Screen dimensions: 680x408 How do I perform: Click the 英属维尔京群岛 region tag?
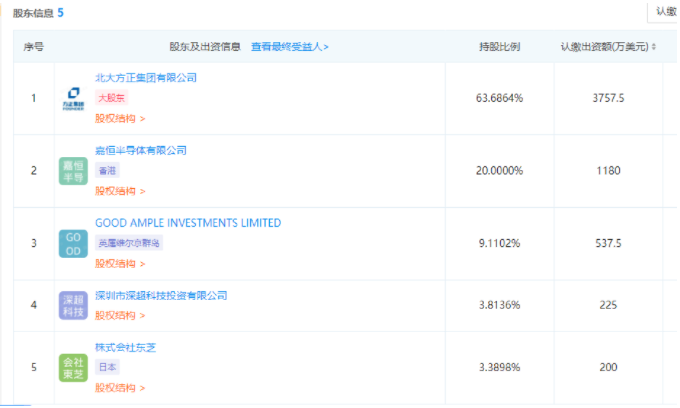coord(126,243)
